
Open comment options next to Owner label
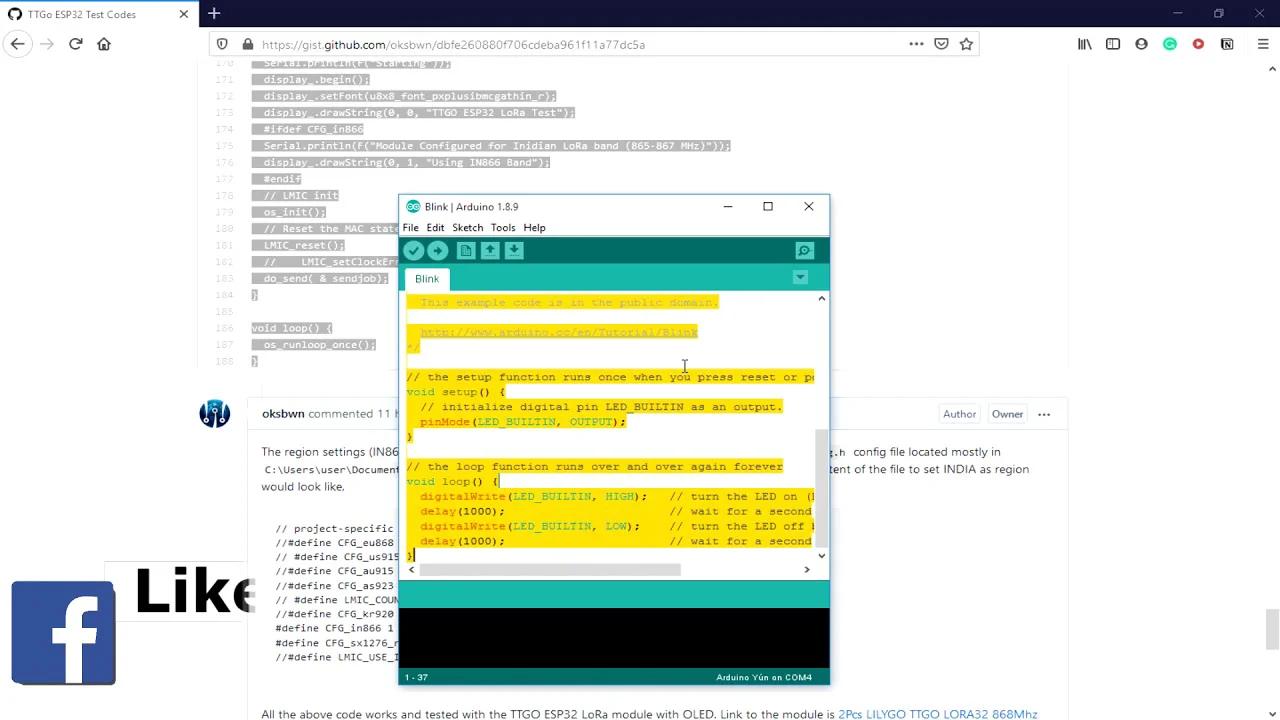(1044, 413)
